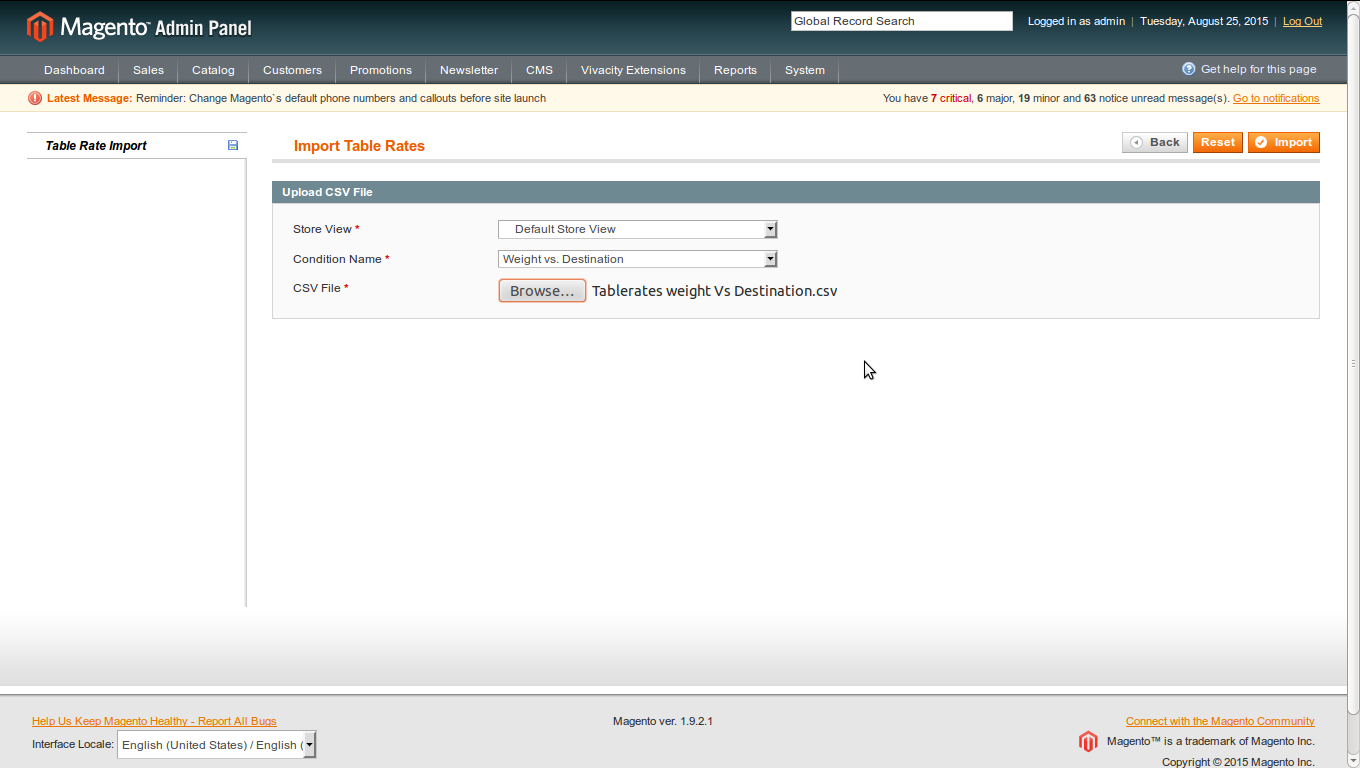The image size is (1360, 768).
Task: Open the Dashboard menu
Action: point(74,70)
